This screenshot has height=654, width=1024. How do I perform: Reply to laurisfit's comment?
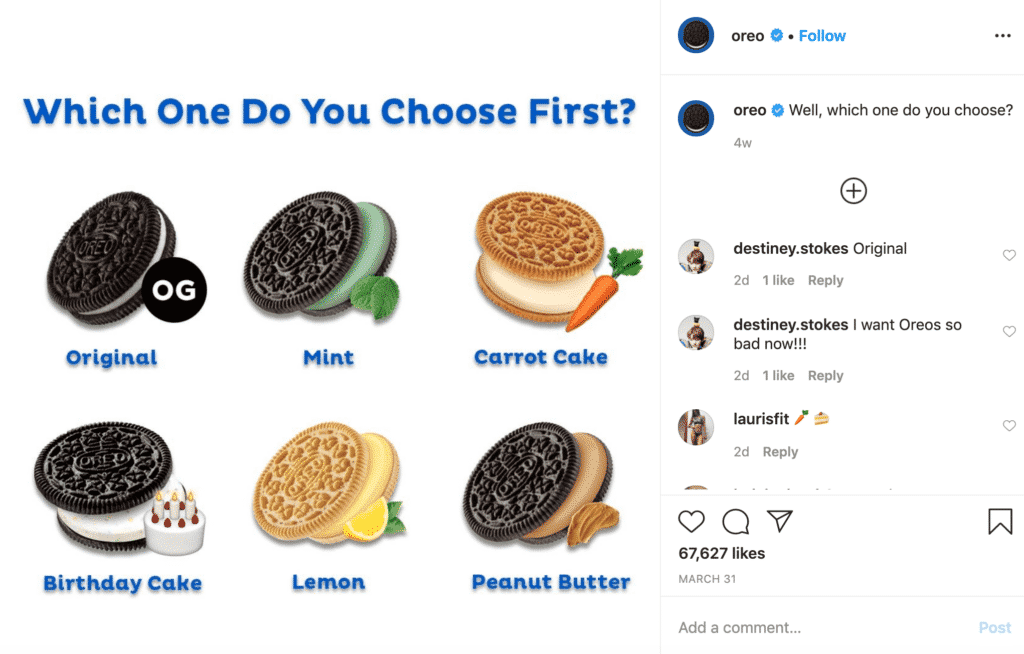780,451
